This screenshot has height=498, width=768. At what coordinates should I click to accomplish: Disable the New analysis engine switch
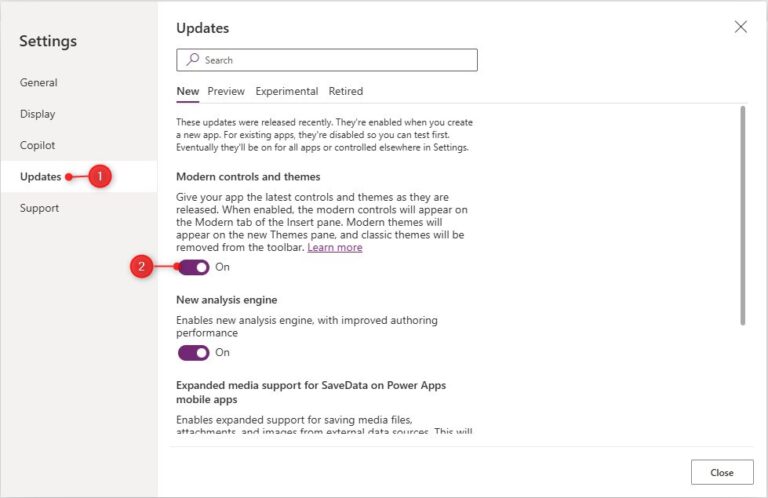pyautogui.click(x=194, y=352)
